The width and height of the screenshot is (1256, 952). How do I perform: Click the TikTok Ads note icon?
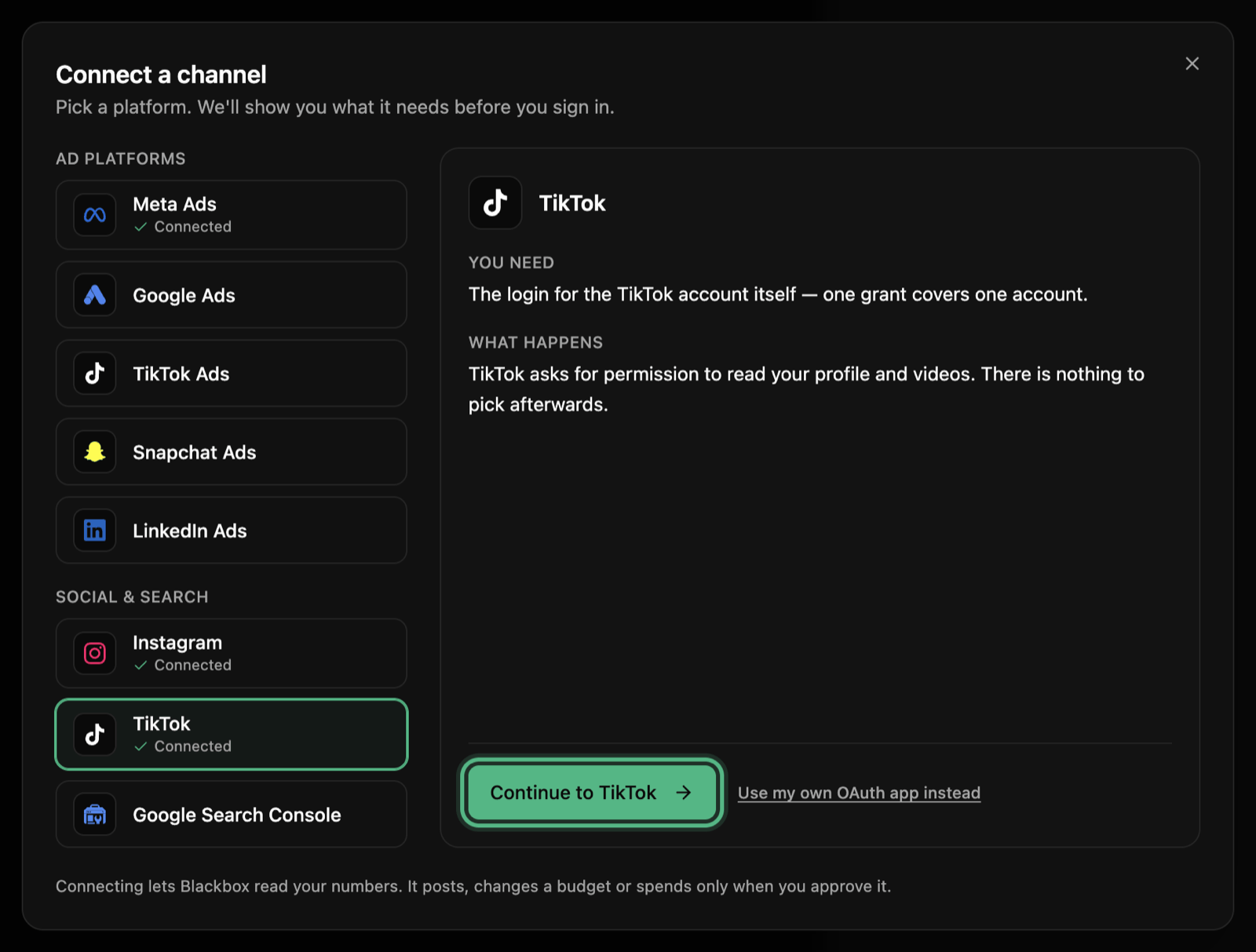(x=95, y=374)
